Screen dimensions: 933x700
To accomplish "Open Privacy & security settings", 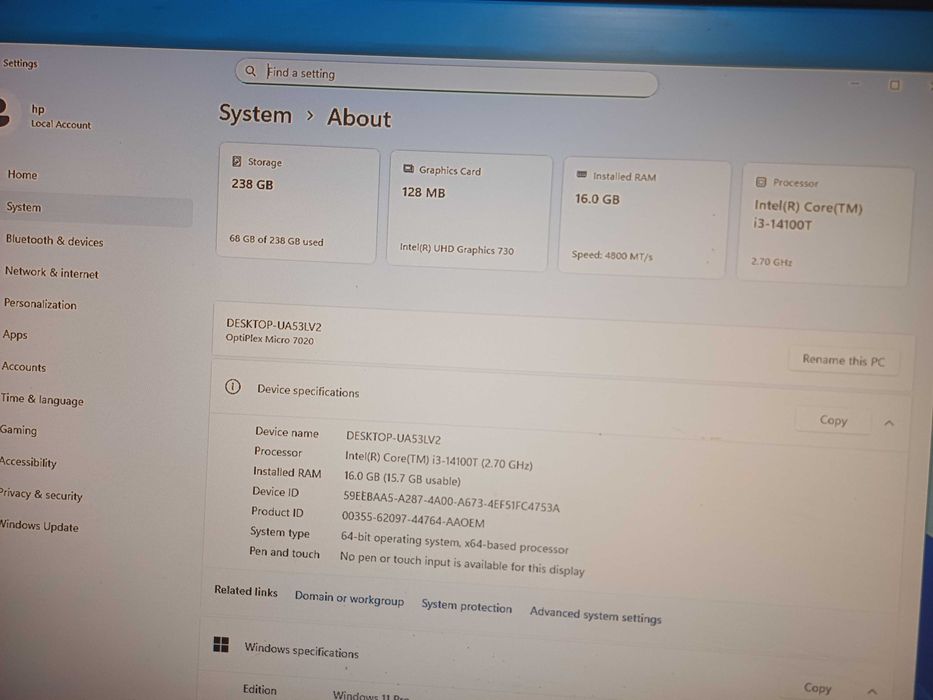I will point(41,494).
